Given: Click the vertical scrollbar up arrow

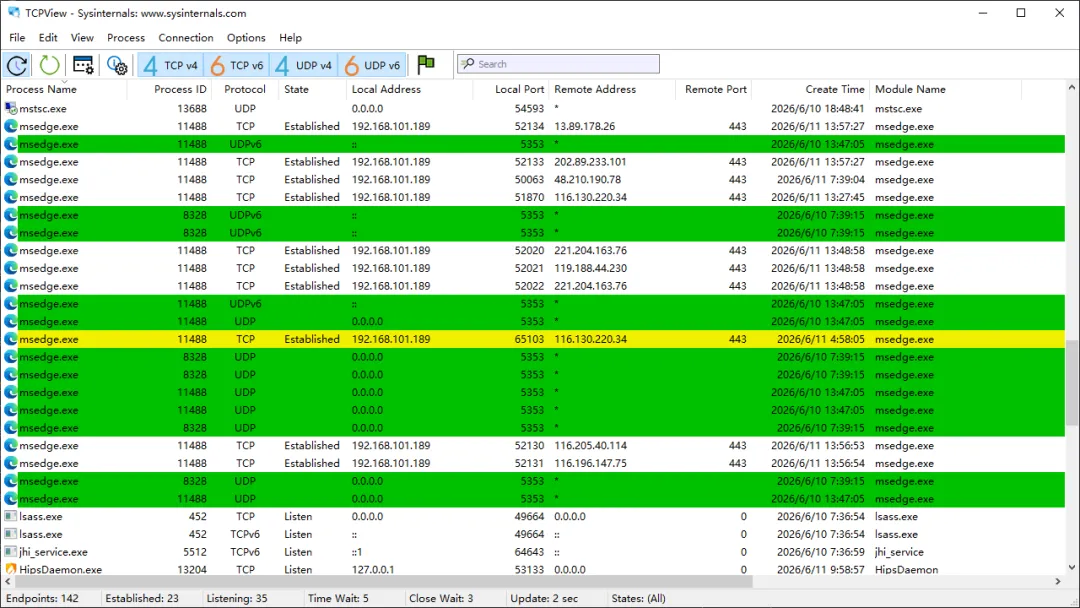Looking at the screenshot, I should pos(1071,88).
